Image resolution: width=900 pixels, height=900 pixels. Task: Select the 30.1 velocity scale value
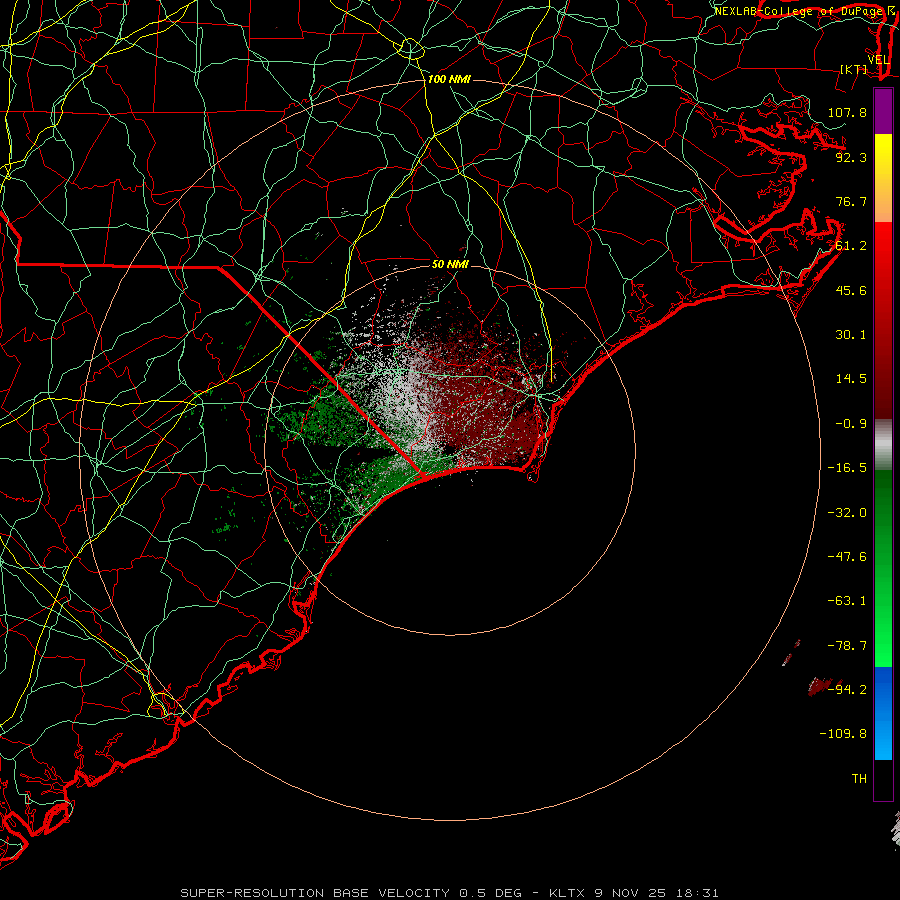851,335
